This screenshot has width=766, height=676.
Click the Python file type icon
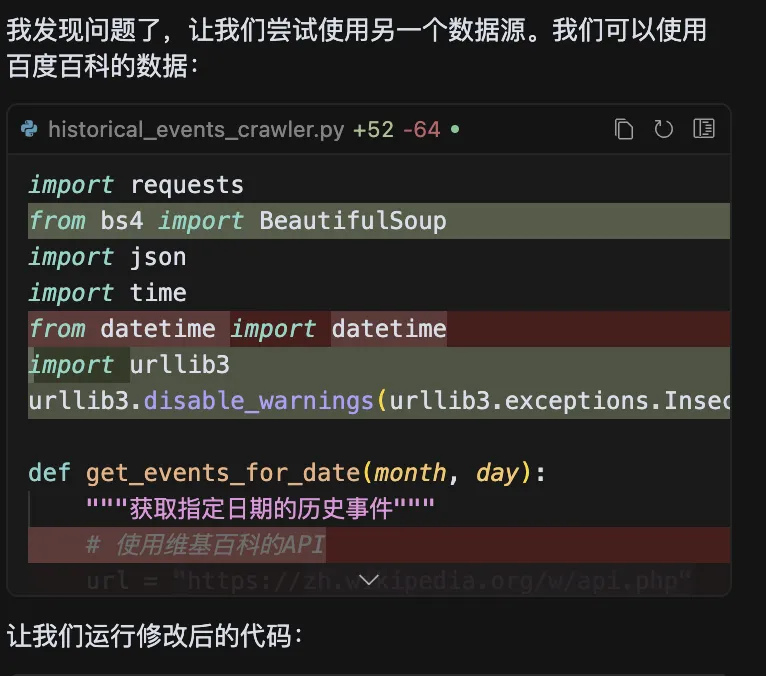29,129
